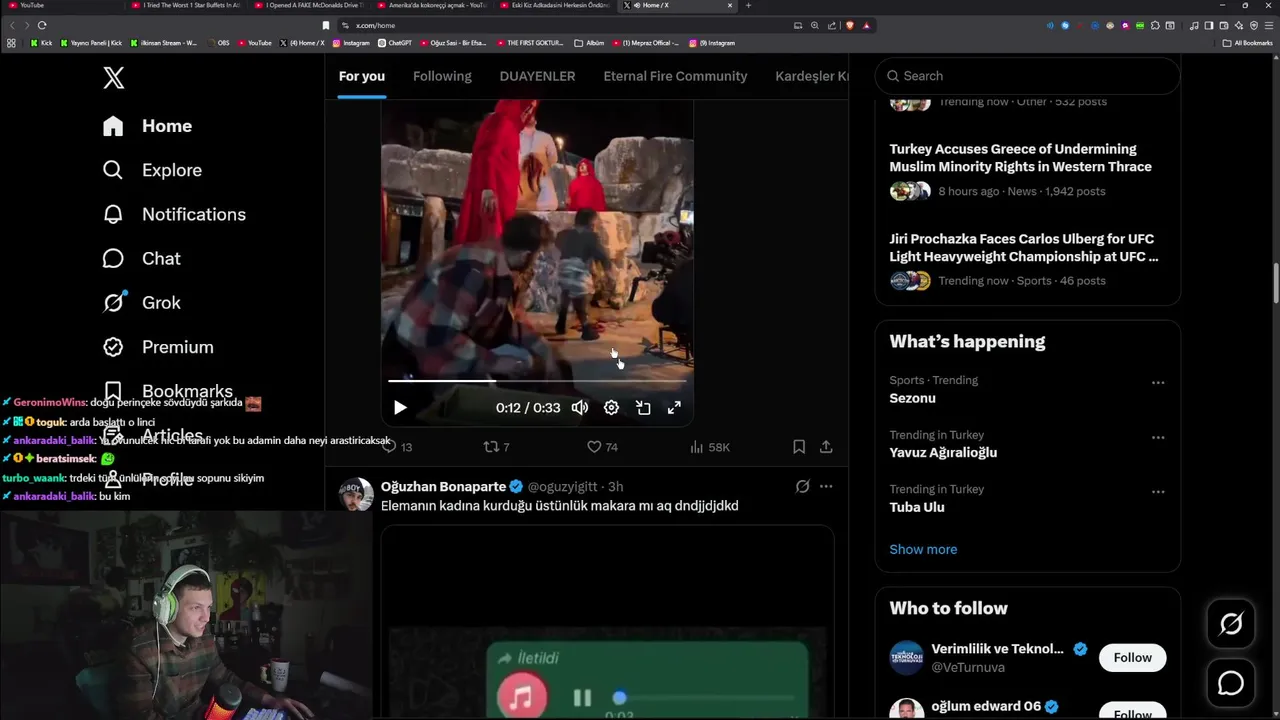
Task: Open the Eternal Fire Community tab
Action: pyautogui.click(x=675, y=76)
